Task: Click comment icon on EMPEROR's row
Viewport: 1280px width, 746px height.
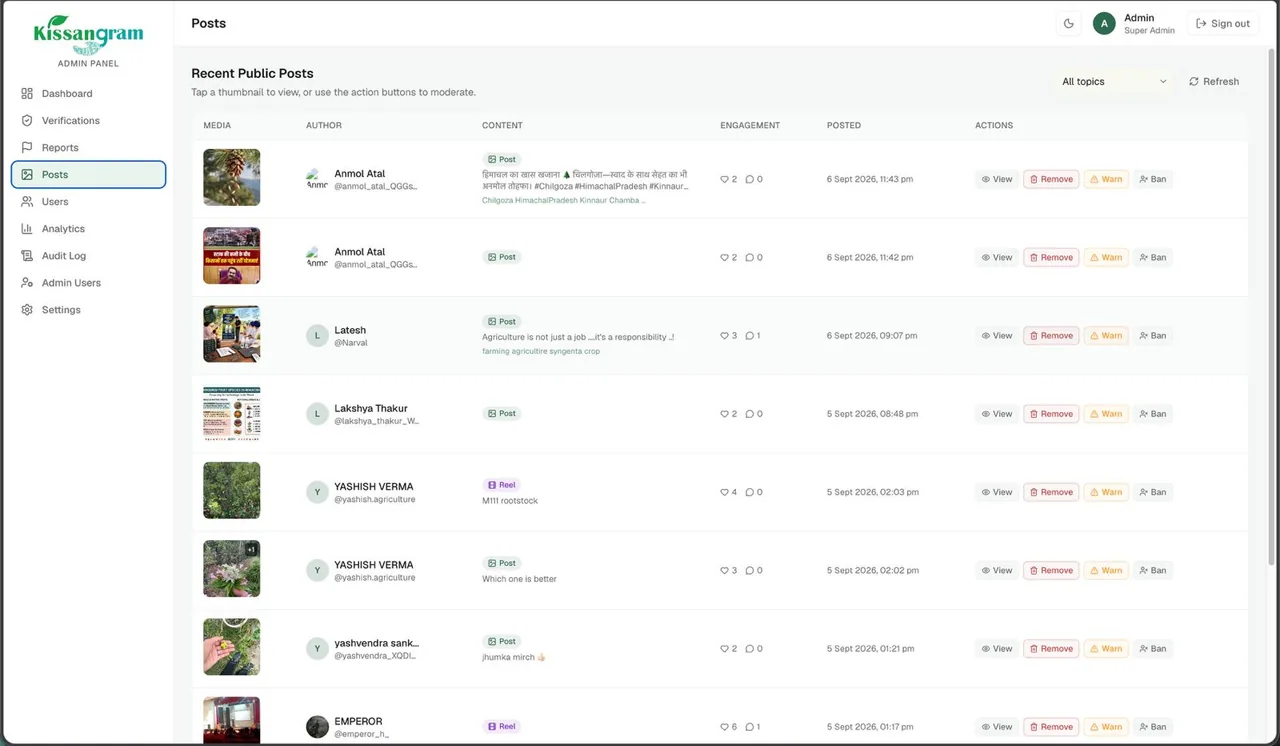Action: [x=750, y=727]
